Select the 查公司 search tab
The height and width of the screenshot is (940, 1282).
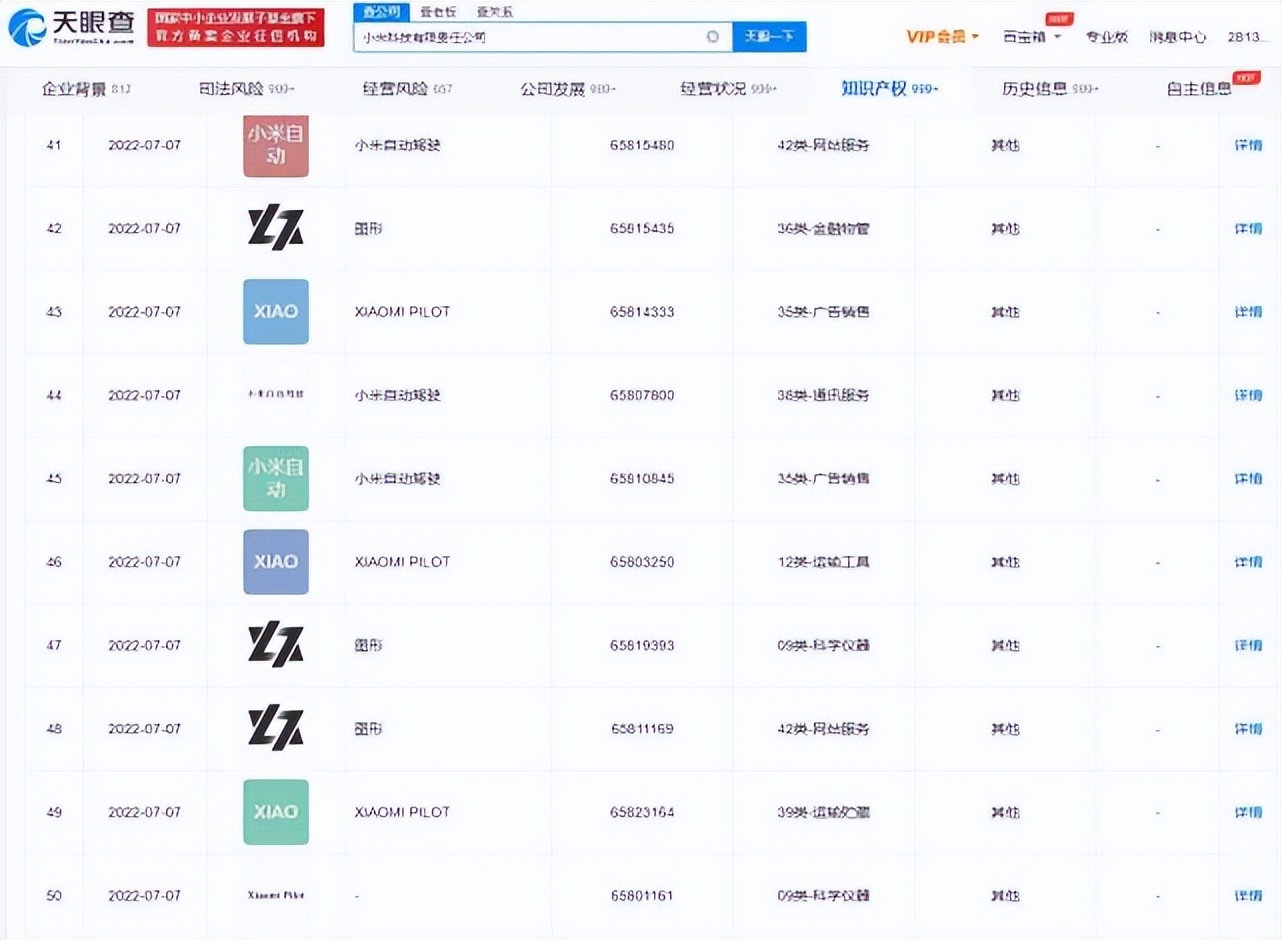381,12
